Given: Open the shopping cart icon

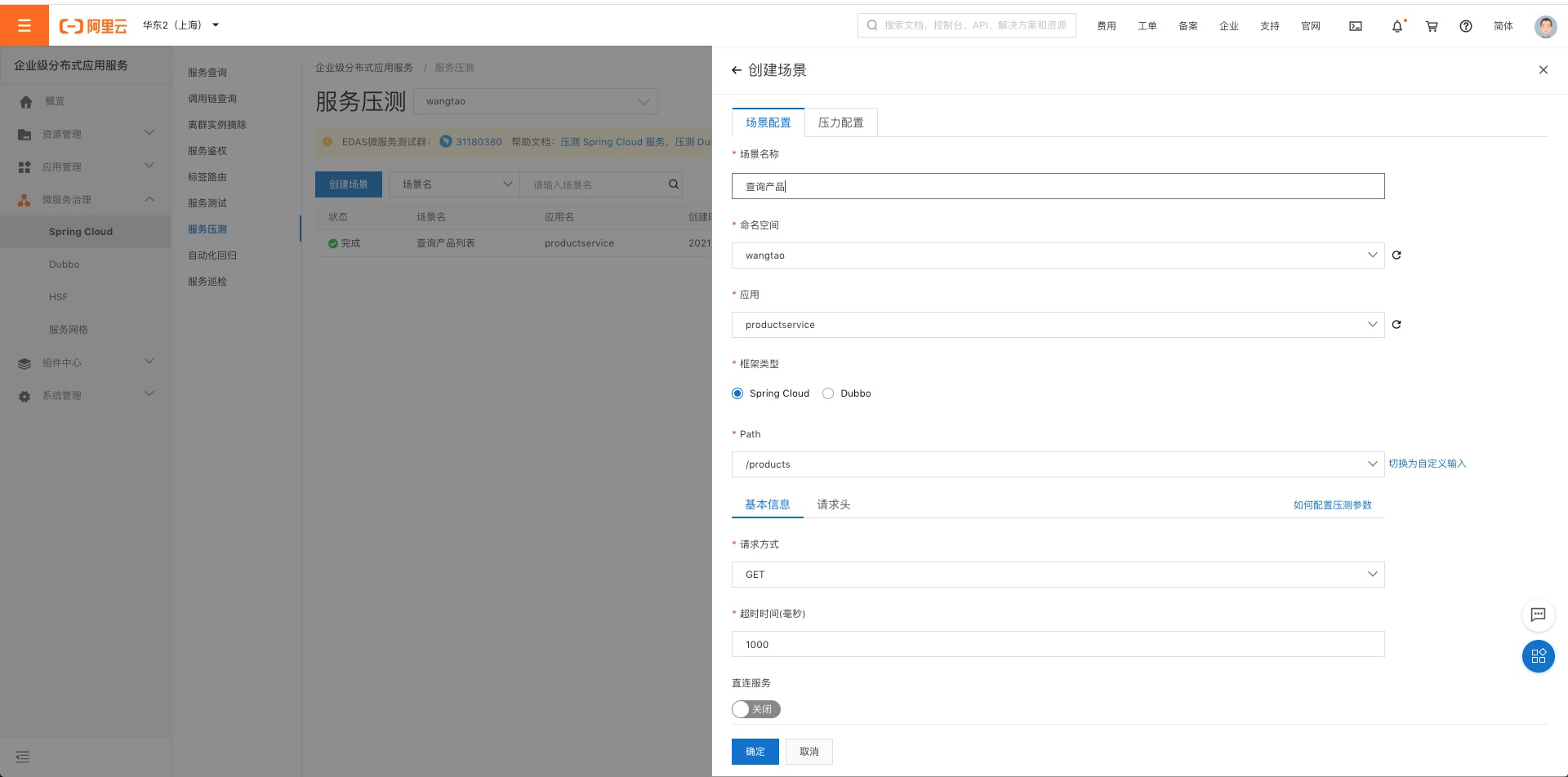Looking at the screenshot, I should [x=1432, y=26].
